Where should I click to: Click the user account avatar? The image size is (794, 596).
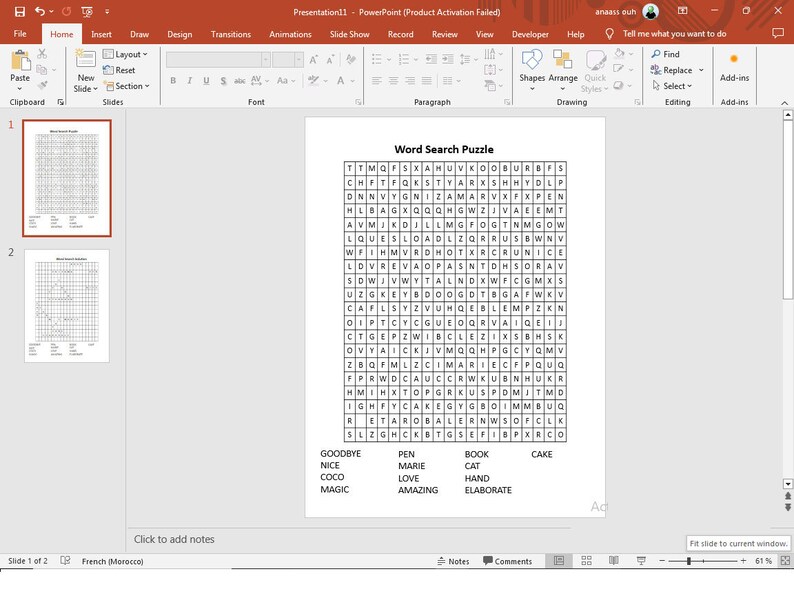pyautogui.click(x=651, y=12)
